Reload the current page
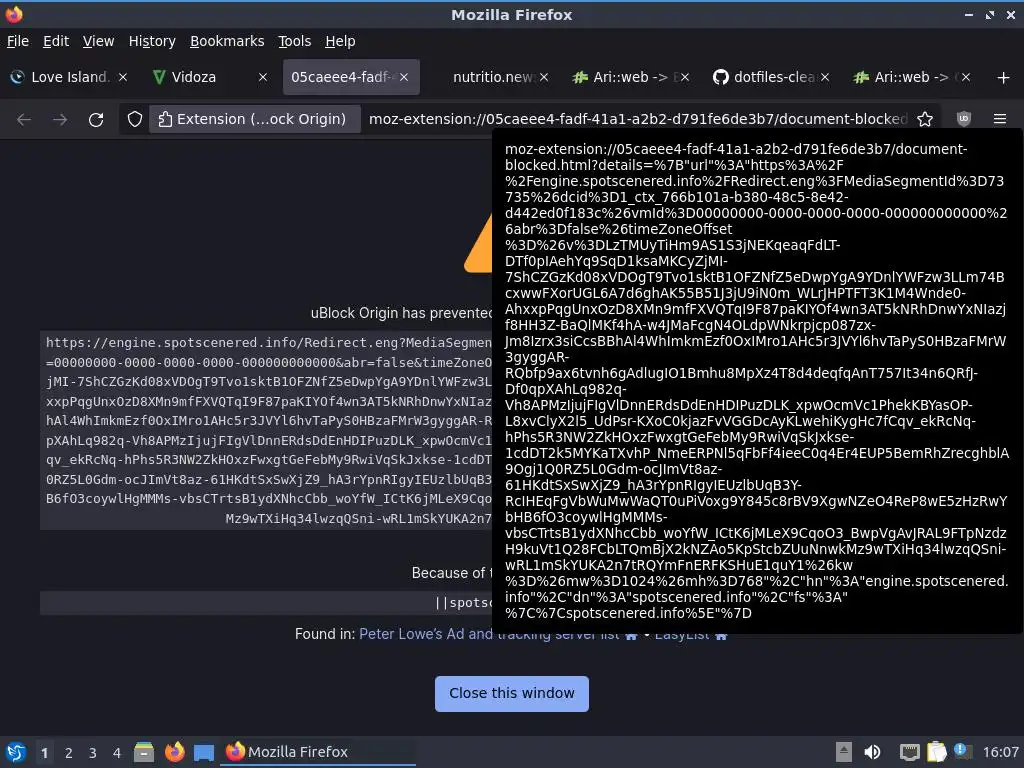The height and width of the screenshot is (768, 1024). (x=96, y=120)
